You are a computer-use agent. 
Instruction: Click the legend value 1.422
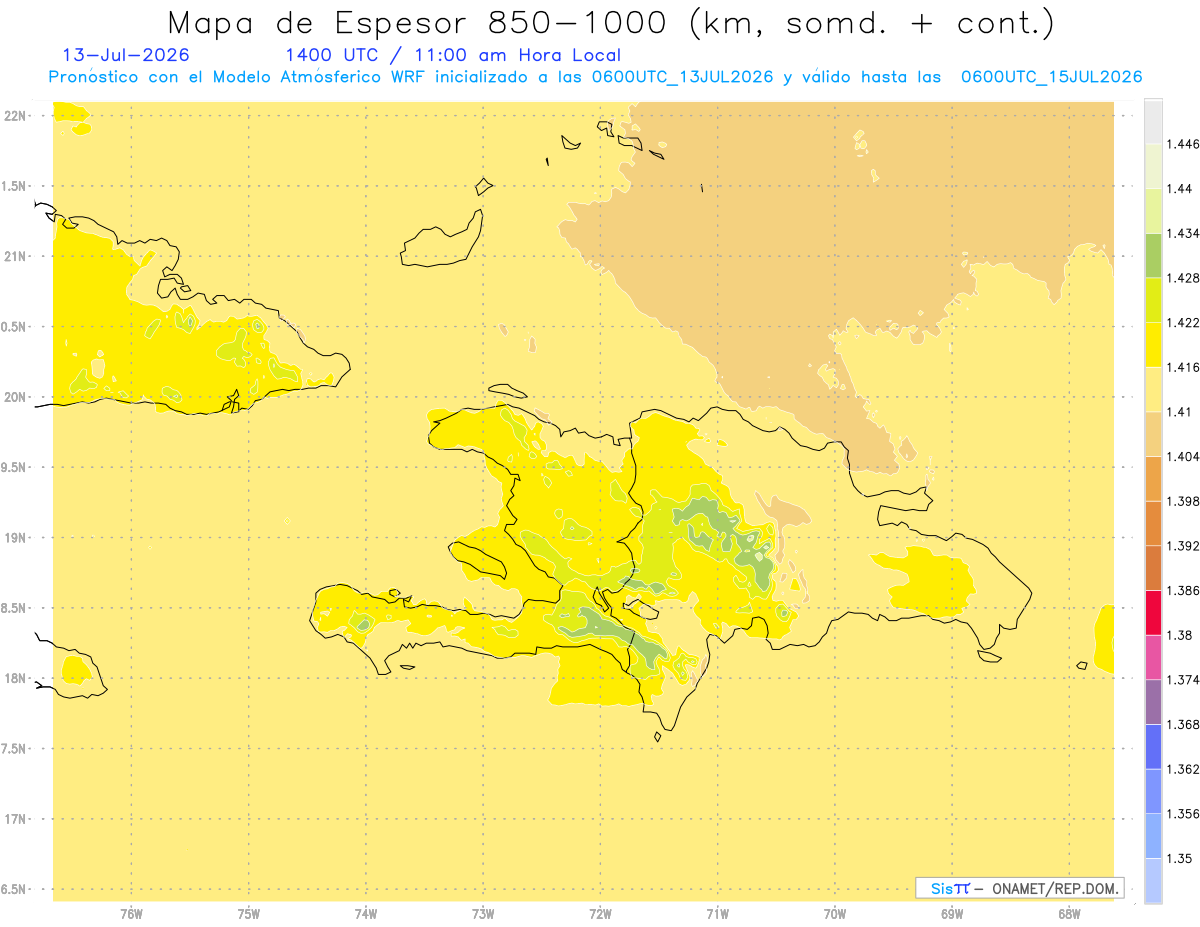click(1184, 323)
